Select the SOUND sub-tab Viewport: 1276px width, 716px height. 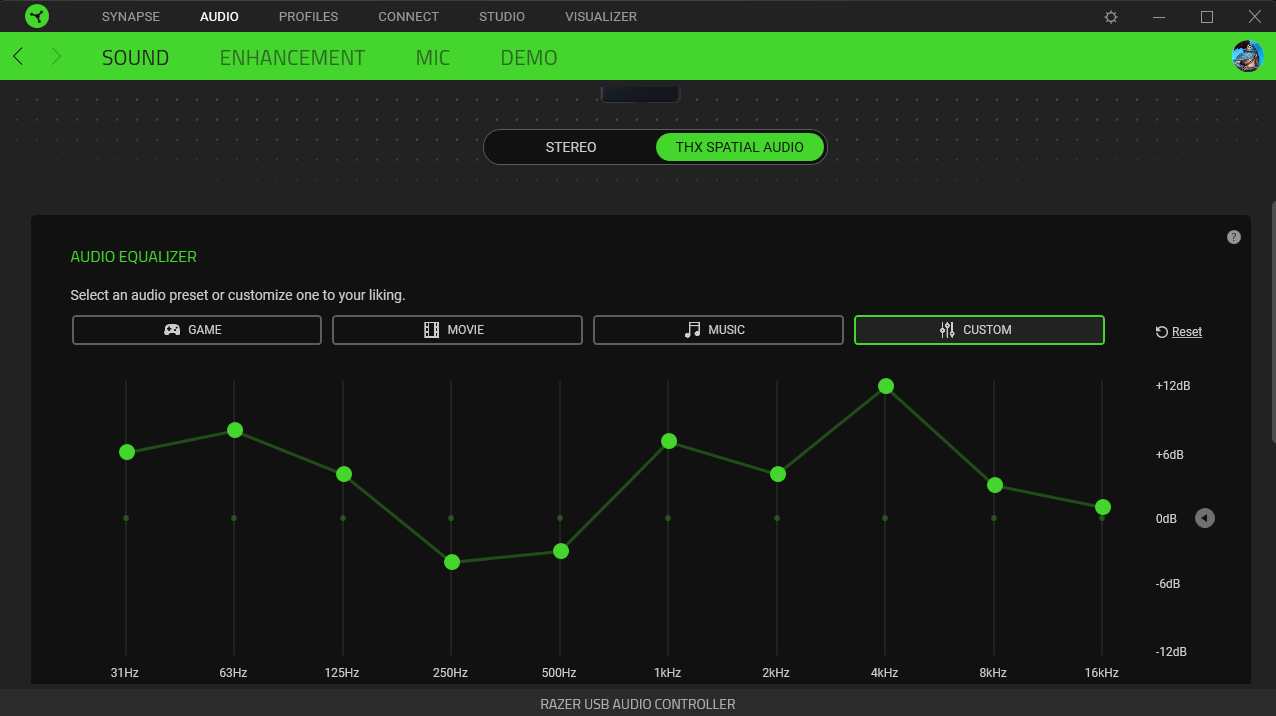tap(135, 58)
